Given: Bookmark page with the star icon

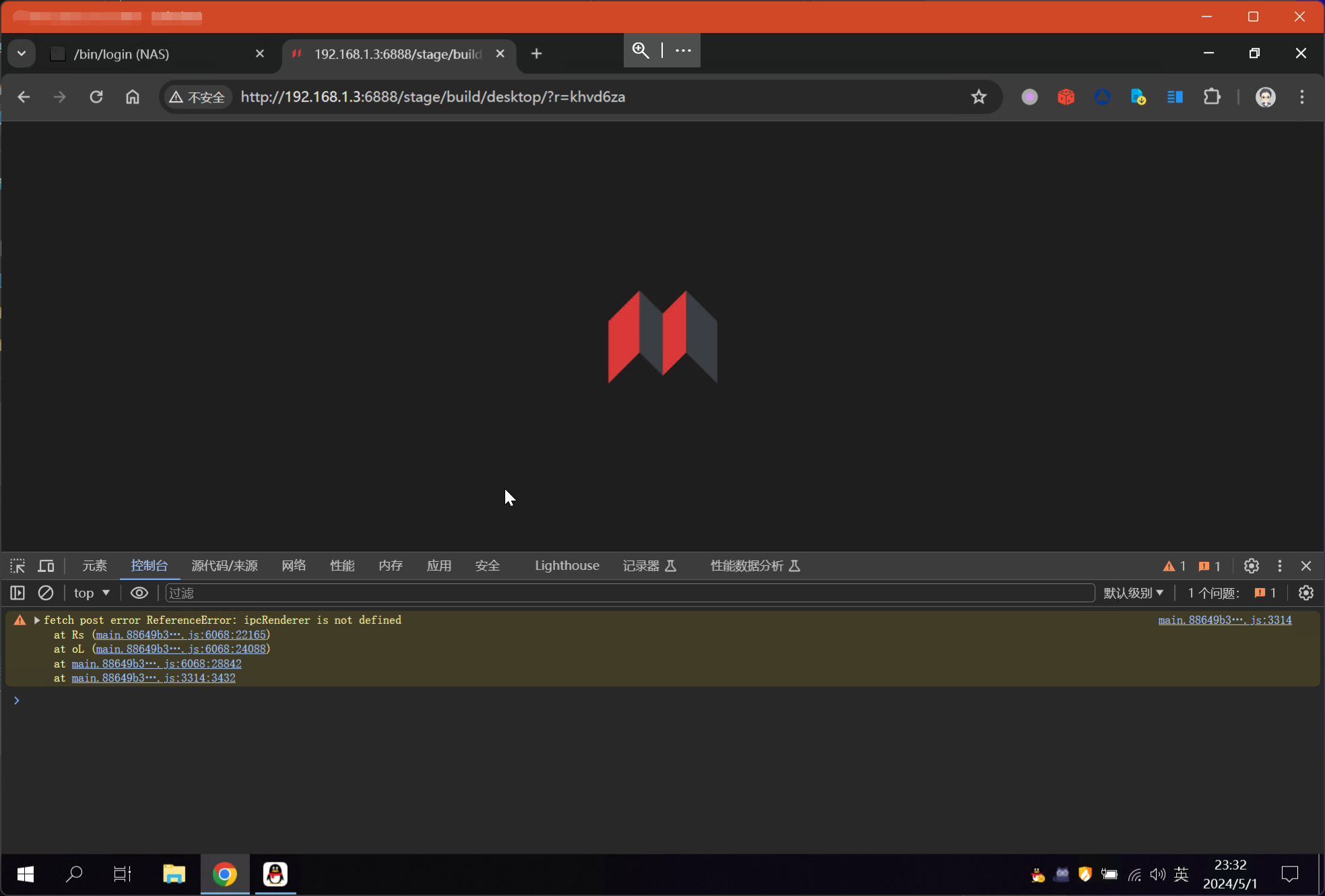Looking at the screenshot, I should 978,97.
